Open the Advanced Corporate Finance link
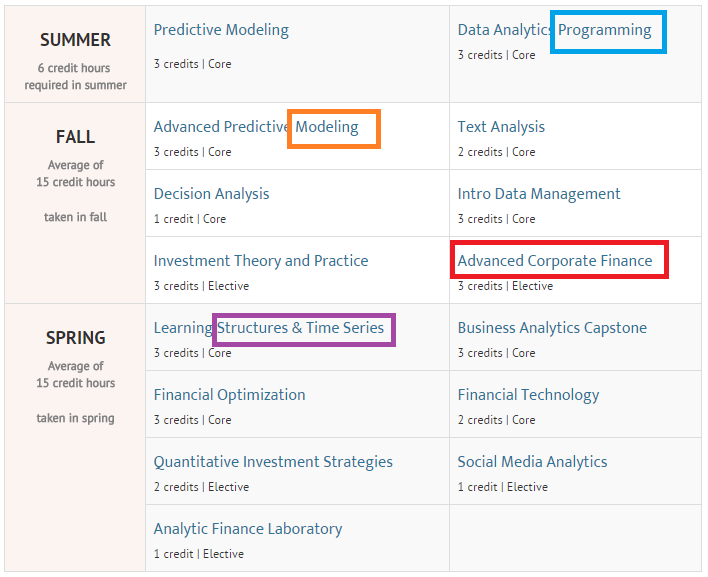The height and width of the screenshot is (577, 708). click(x=555, y=261)
